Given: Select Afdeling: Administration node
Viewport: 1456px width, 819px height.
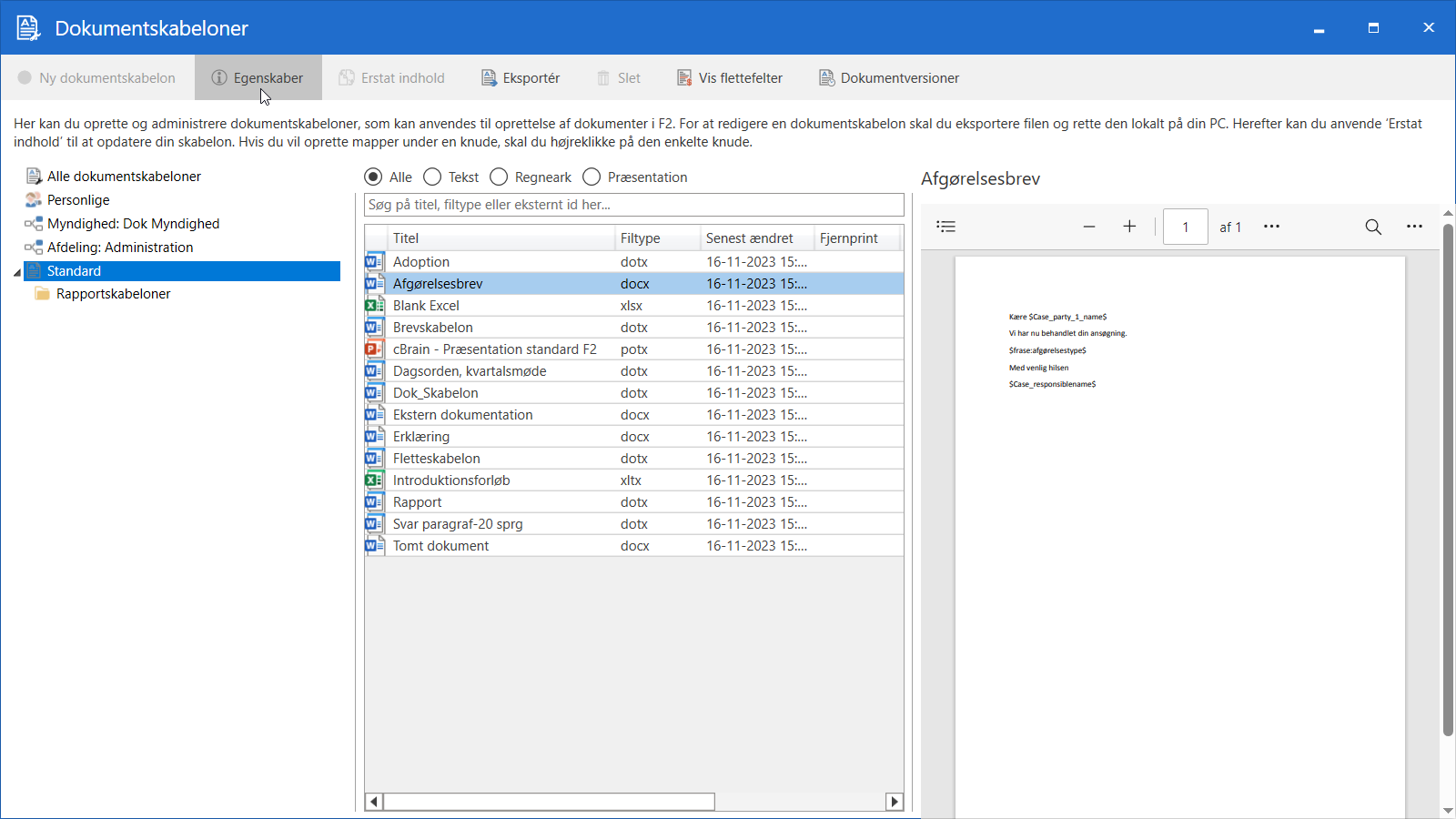Looking at the screenshot, I should point(120,248).
